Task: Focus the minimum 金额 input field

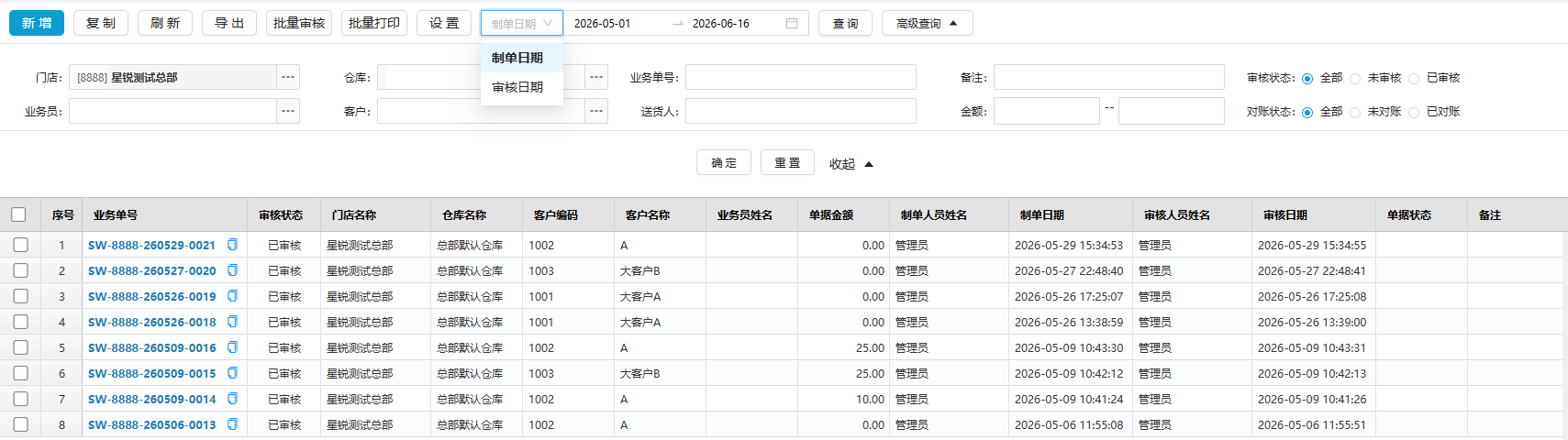Action: [x=1047, y=111]
